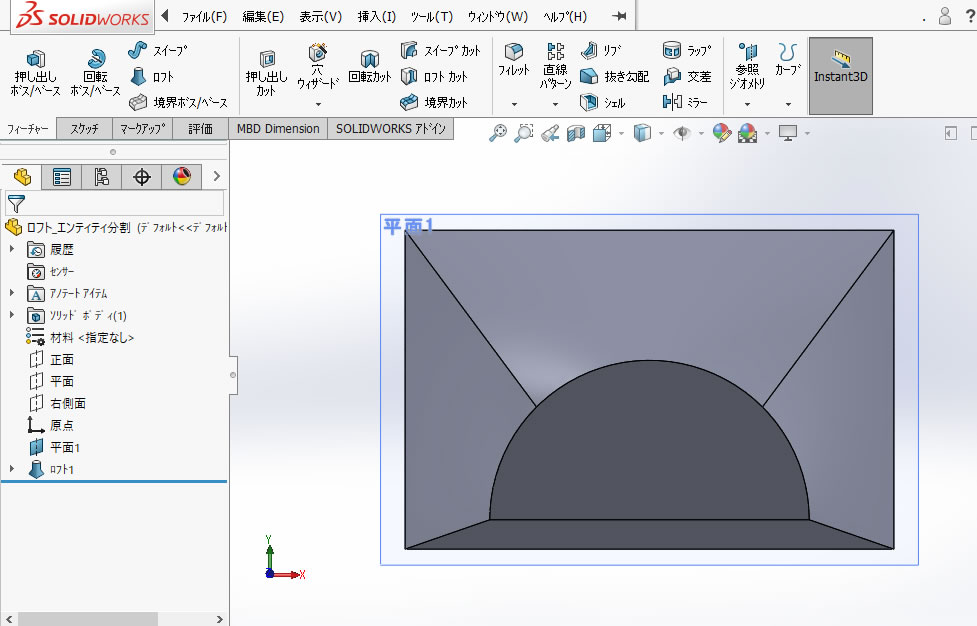The height and width of the screenshot is (626, 977).
Task: Open the 表示(V) menu
Action: pos(320,17)
